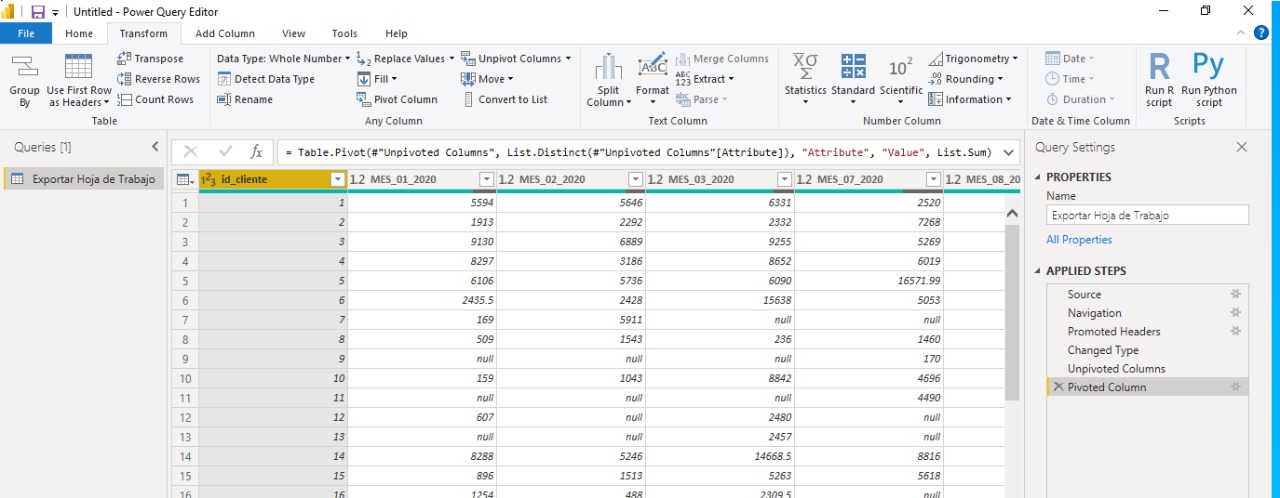Open the Trigonometry dropdown
Image resolution: width=1280 pixels, height=498 pixels.
pos(974,59)
